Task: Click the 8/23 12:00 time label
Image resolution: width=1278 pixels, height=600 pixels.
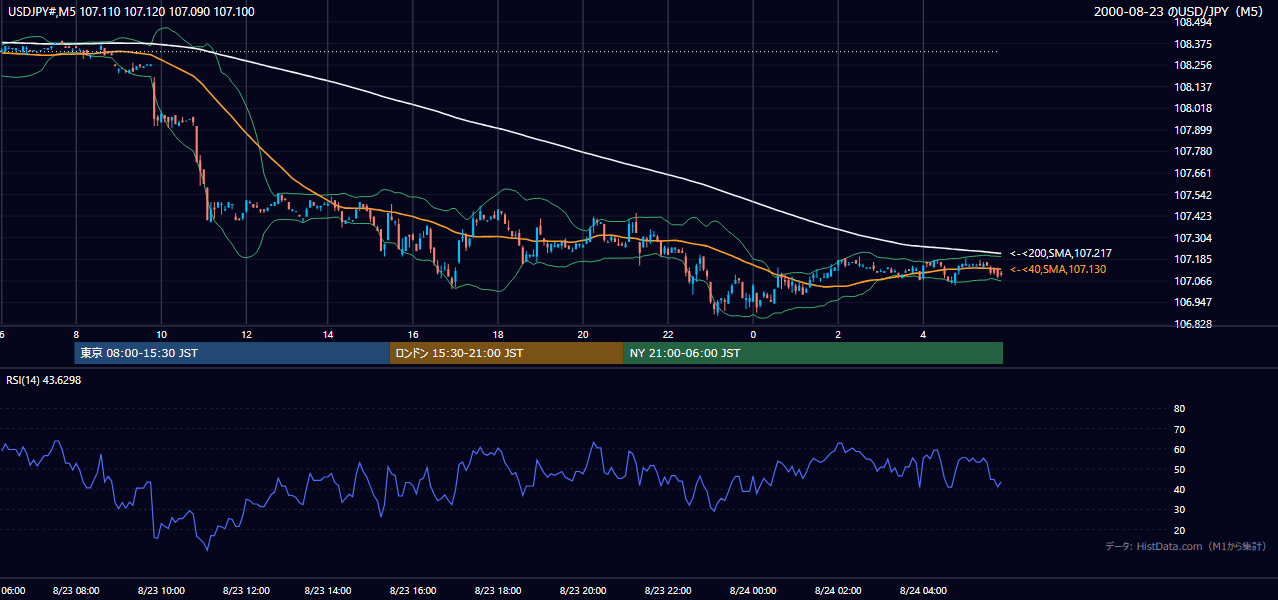Action: tap(246, 591)
